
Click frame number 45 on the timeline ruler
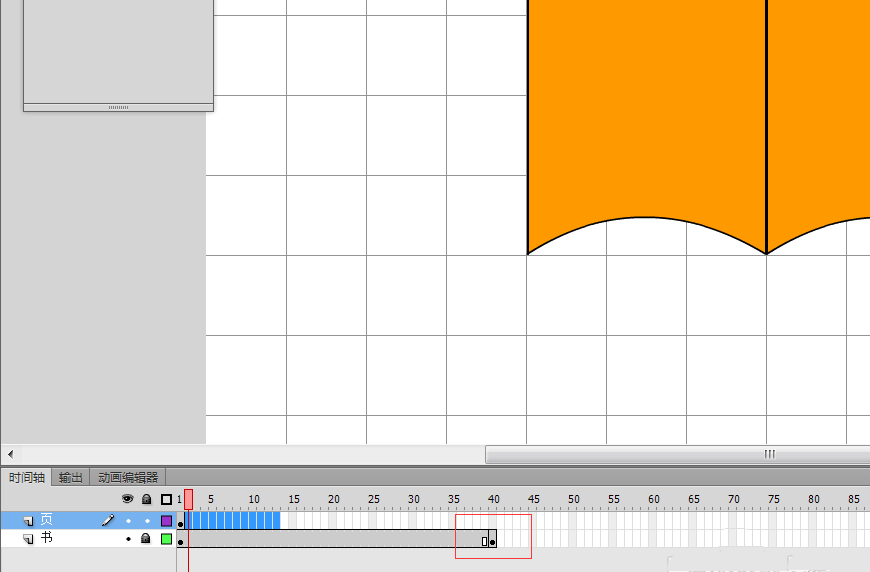tap(533, 499)
